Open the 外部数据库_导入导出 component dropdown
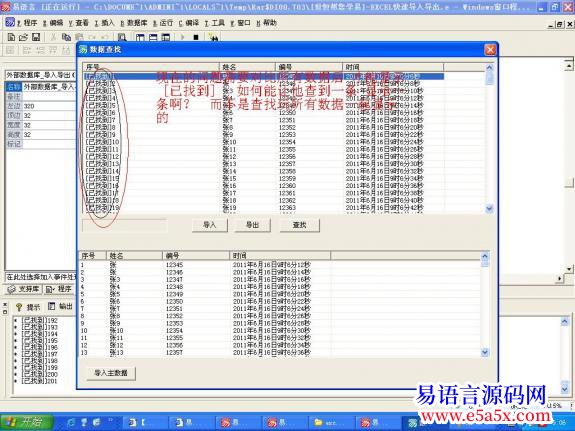This screenshot has width=575, height=431. (x=41, y=75)
